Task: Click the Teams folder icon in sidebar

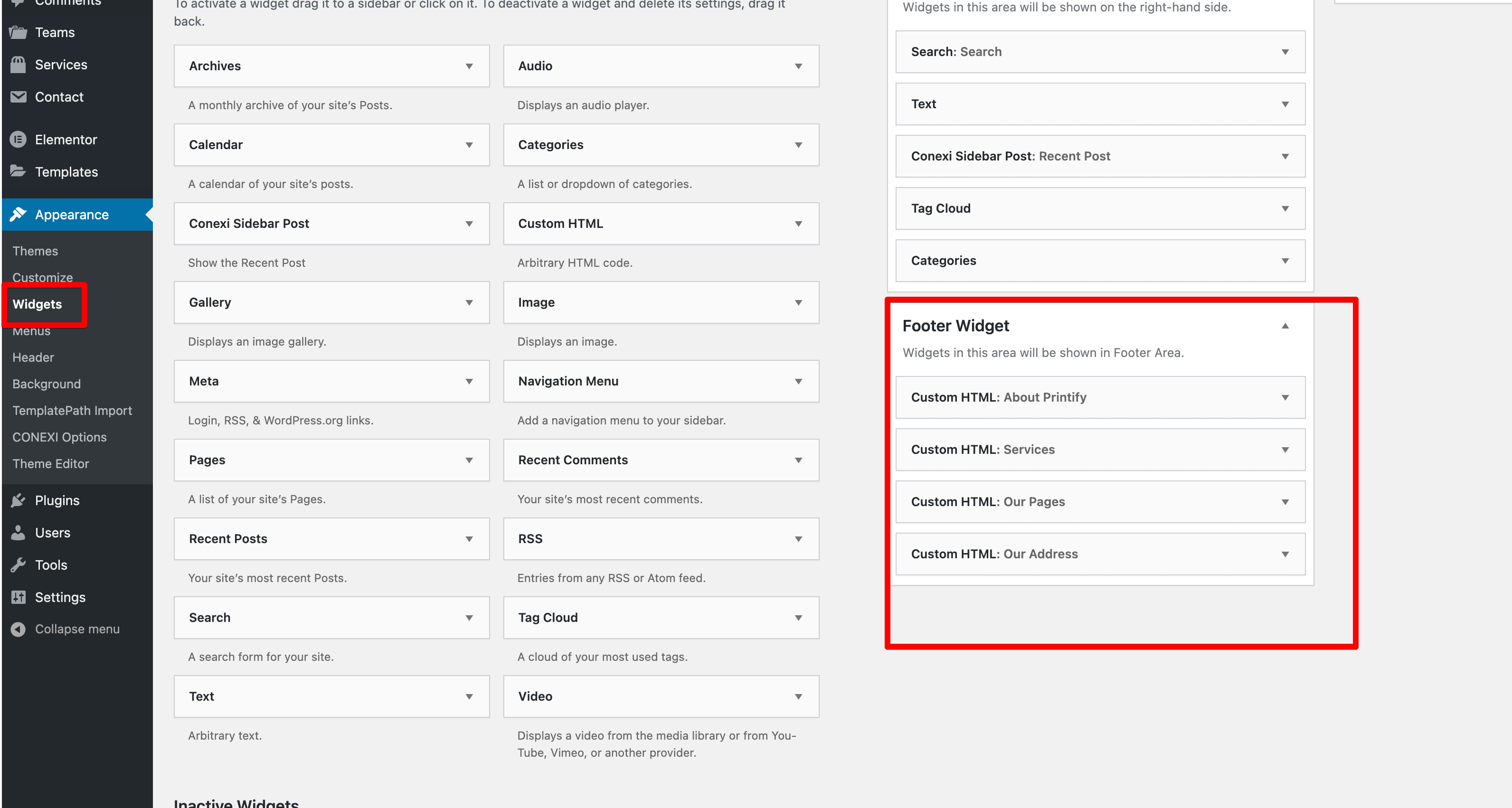Action: click(x=18, y=33)
